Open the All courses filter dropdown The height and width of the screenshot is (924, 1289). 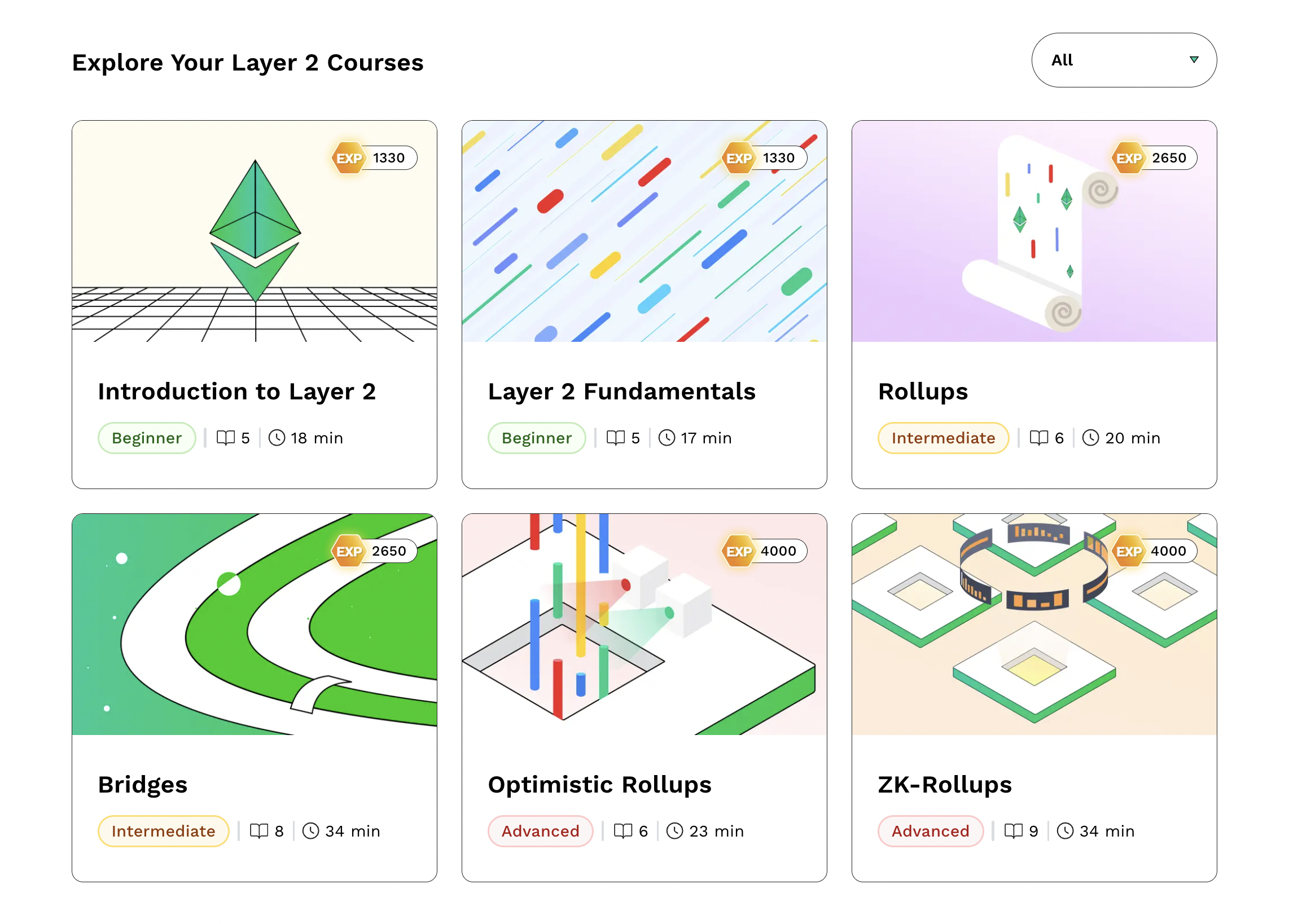1124,60
